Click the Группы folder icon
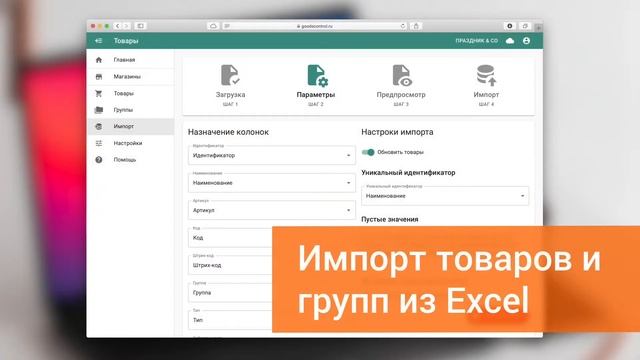This screenshot has height=360, width=640. click(99, 110)
